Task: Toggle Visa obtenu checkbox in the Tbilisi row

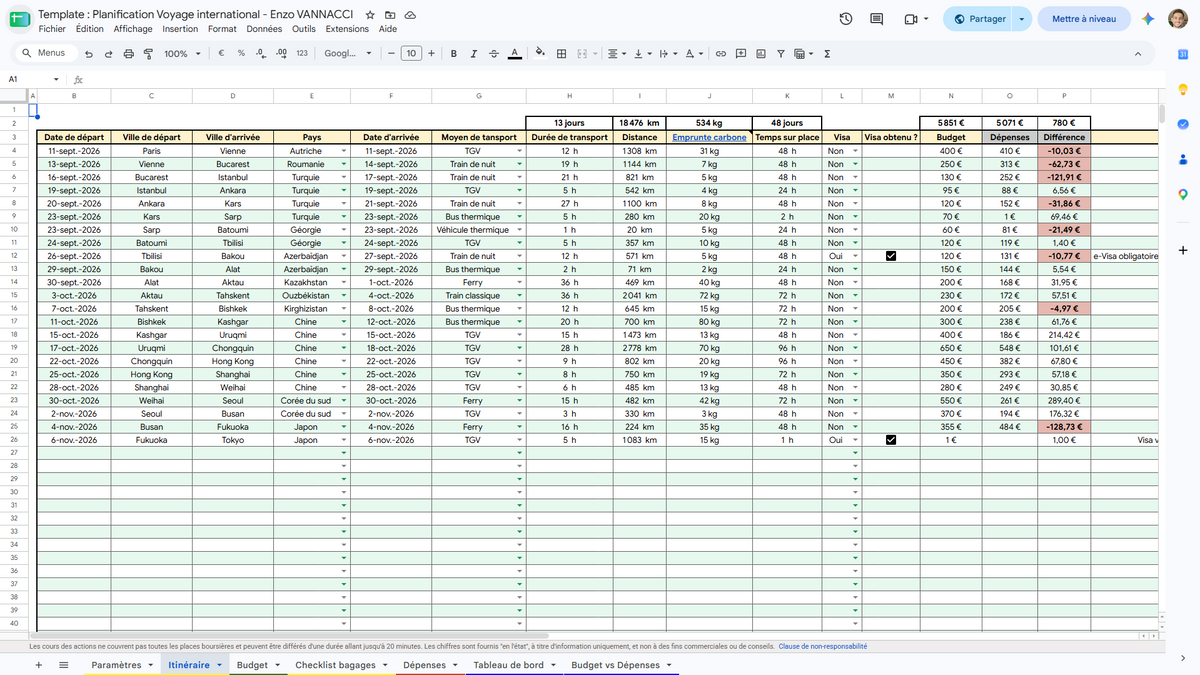Action: (891, 256)
